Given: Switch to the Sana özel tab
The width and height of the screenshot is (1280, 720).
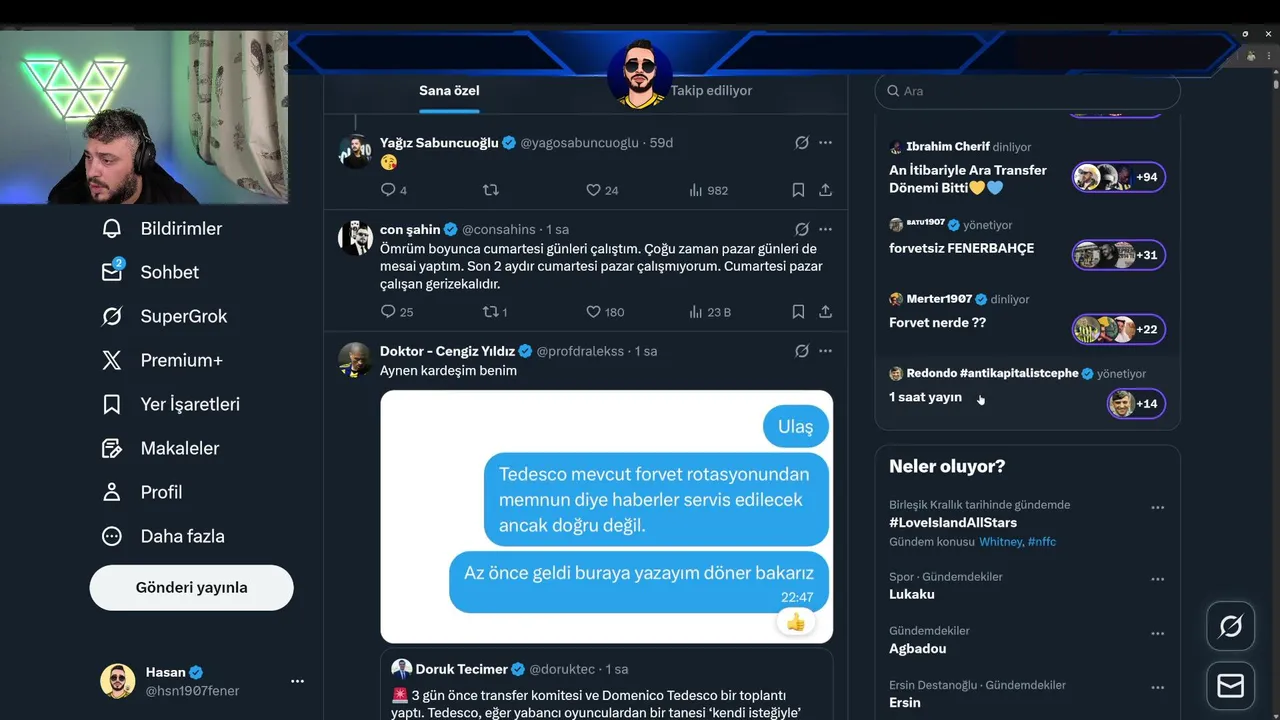Looking at the screenshot, I should tap(449, 91).
